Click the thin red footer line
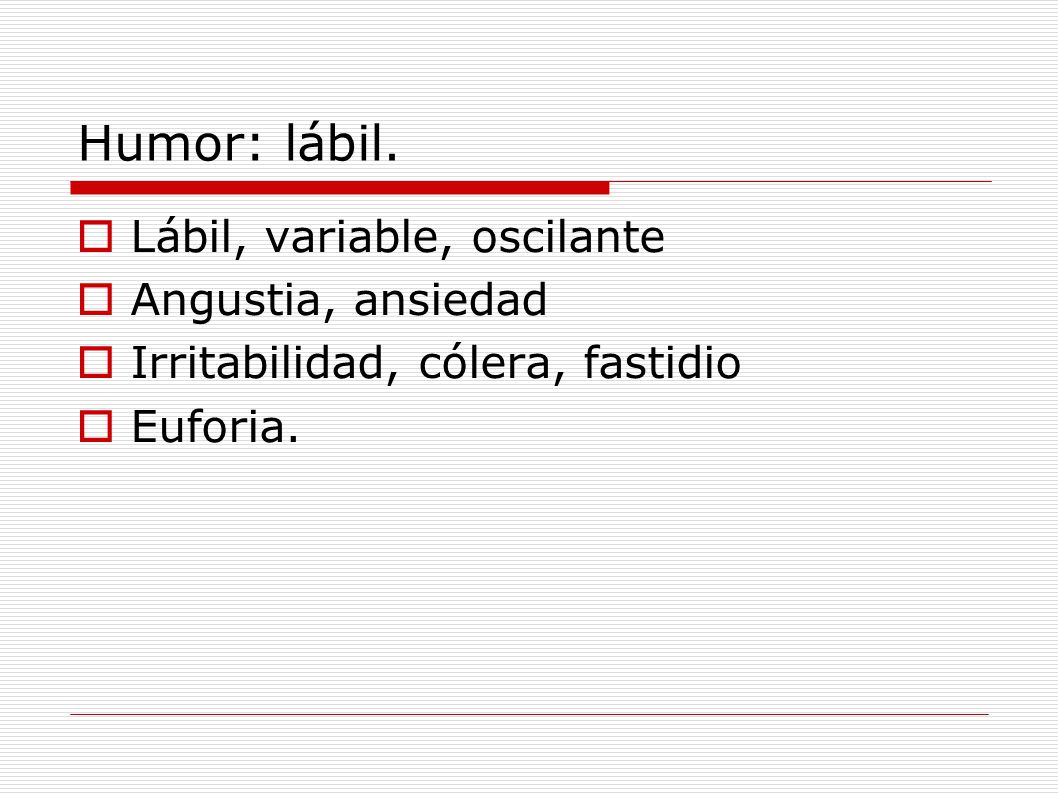1058x793 pixels. tap(529, 714)
